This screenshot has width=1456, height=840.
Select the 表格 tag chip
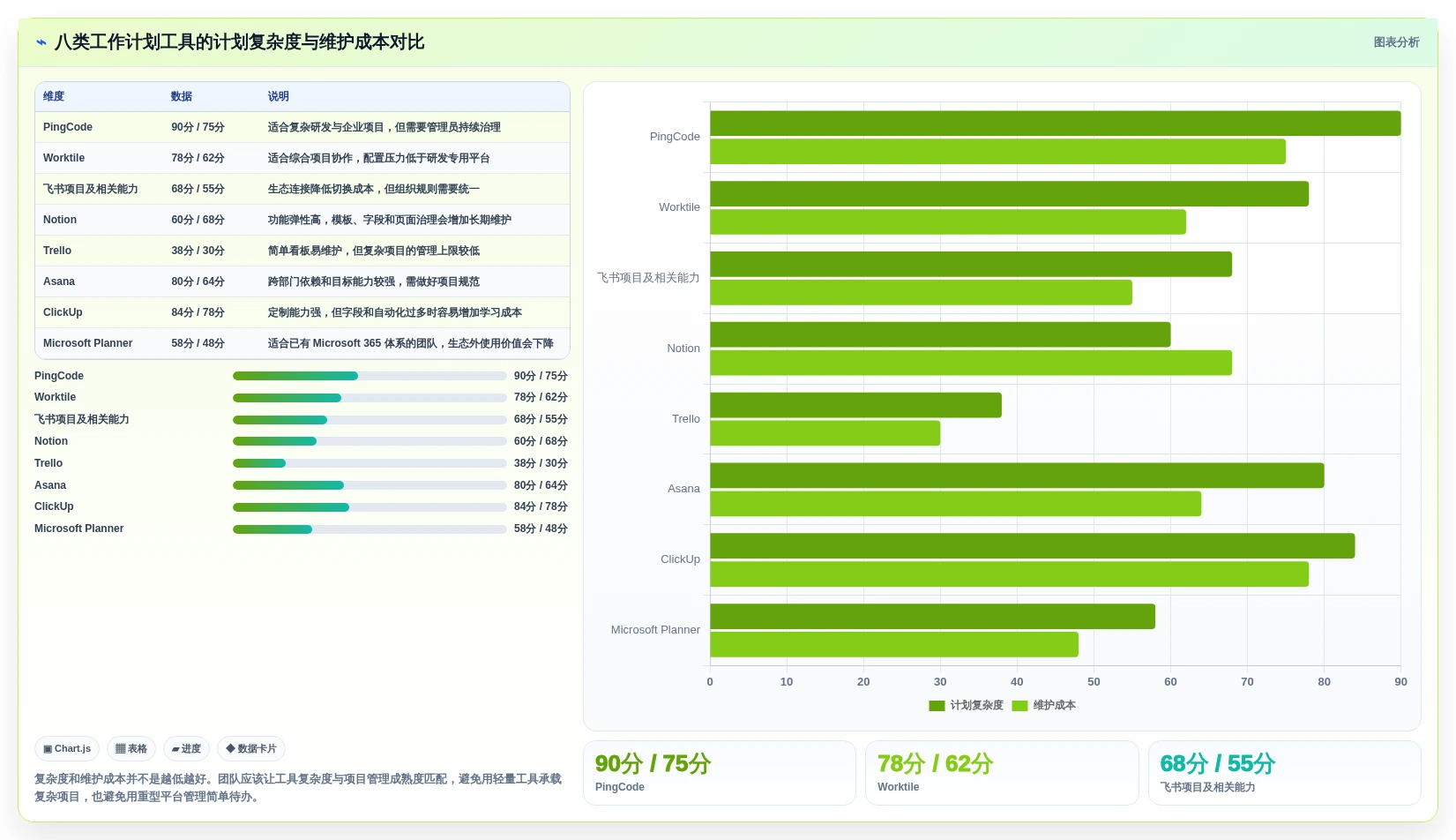[131, 749]
